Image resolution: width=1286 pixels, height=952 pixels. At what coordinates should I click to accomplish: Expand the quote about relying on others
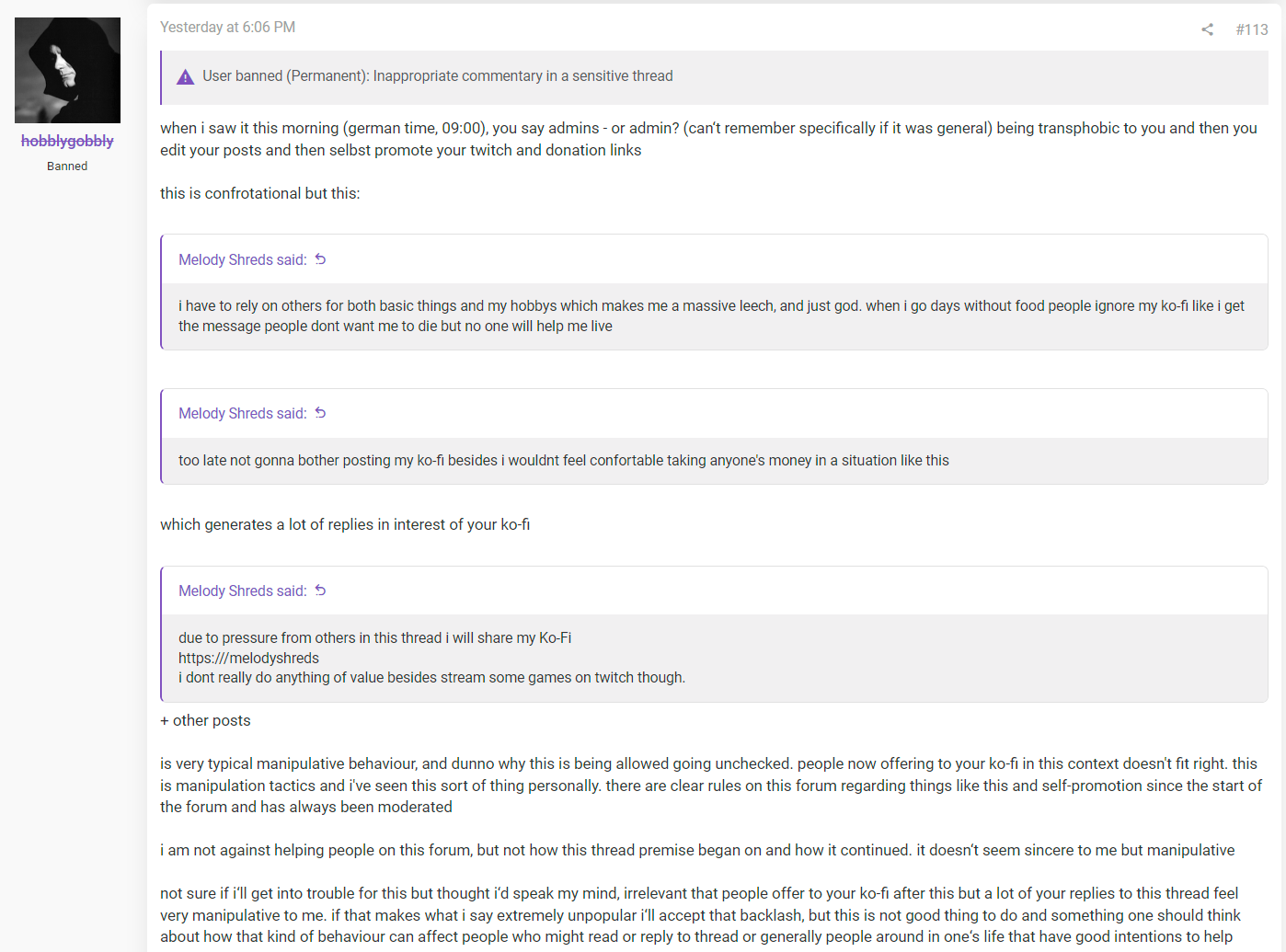click(715, 316)
